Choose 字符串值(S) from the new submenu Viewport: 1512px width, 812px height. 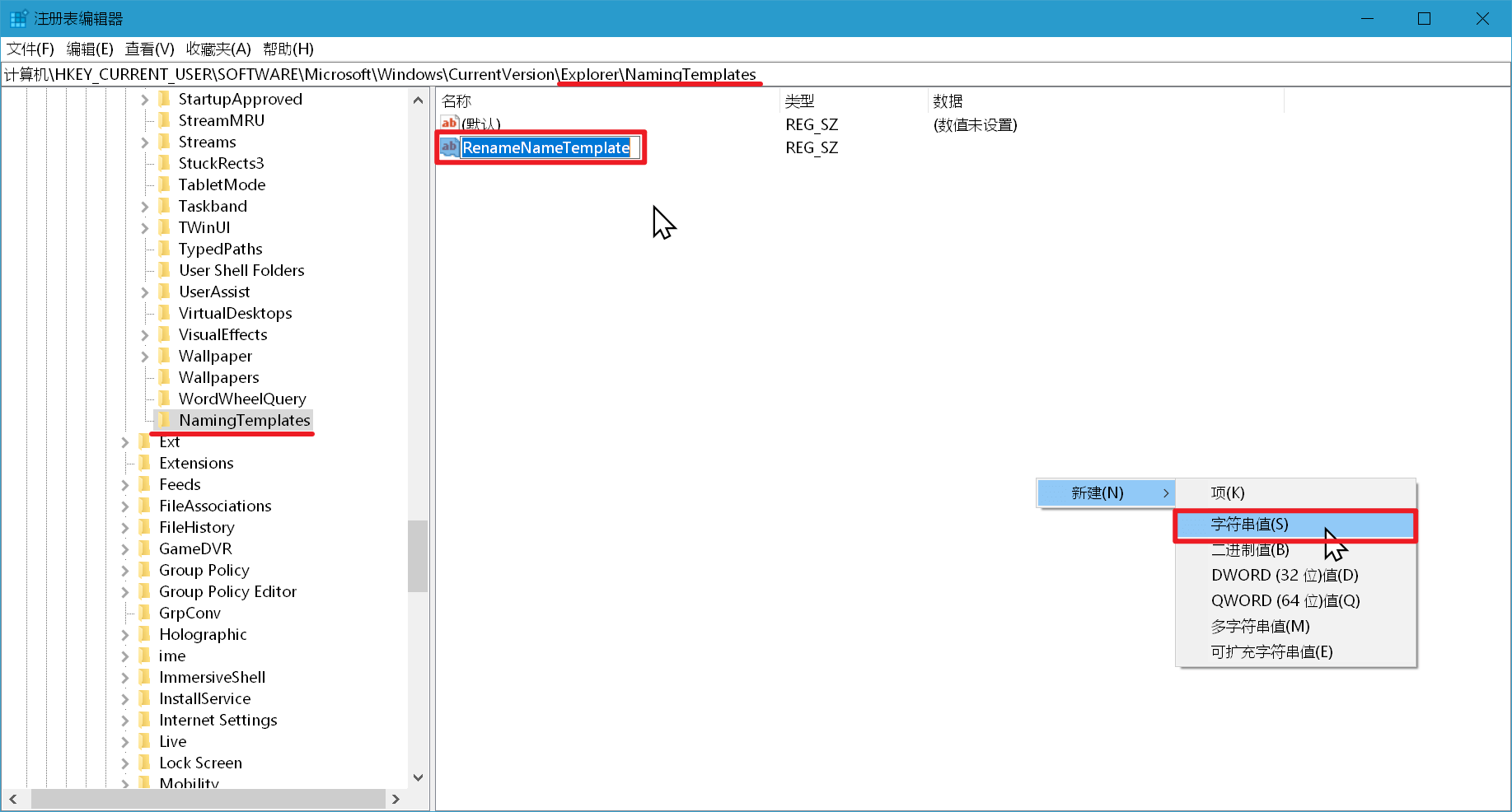coord(1249,525)
